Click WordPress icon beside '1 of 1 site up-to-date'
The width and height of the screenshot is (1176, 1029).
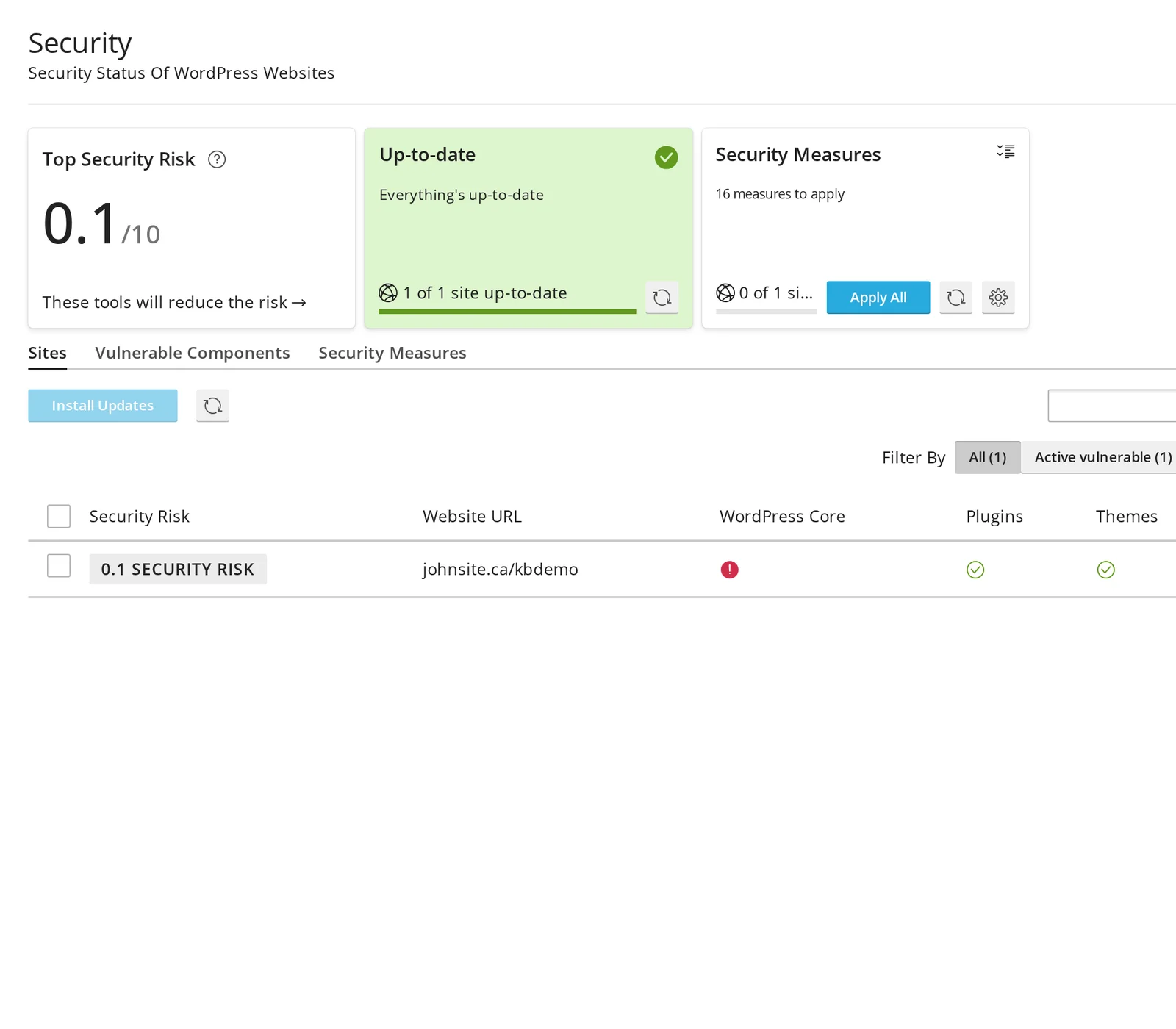[388, 293]
